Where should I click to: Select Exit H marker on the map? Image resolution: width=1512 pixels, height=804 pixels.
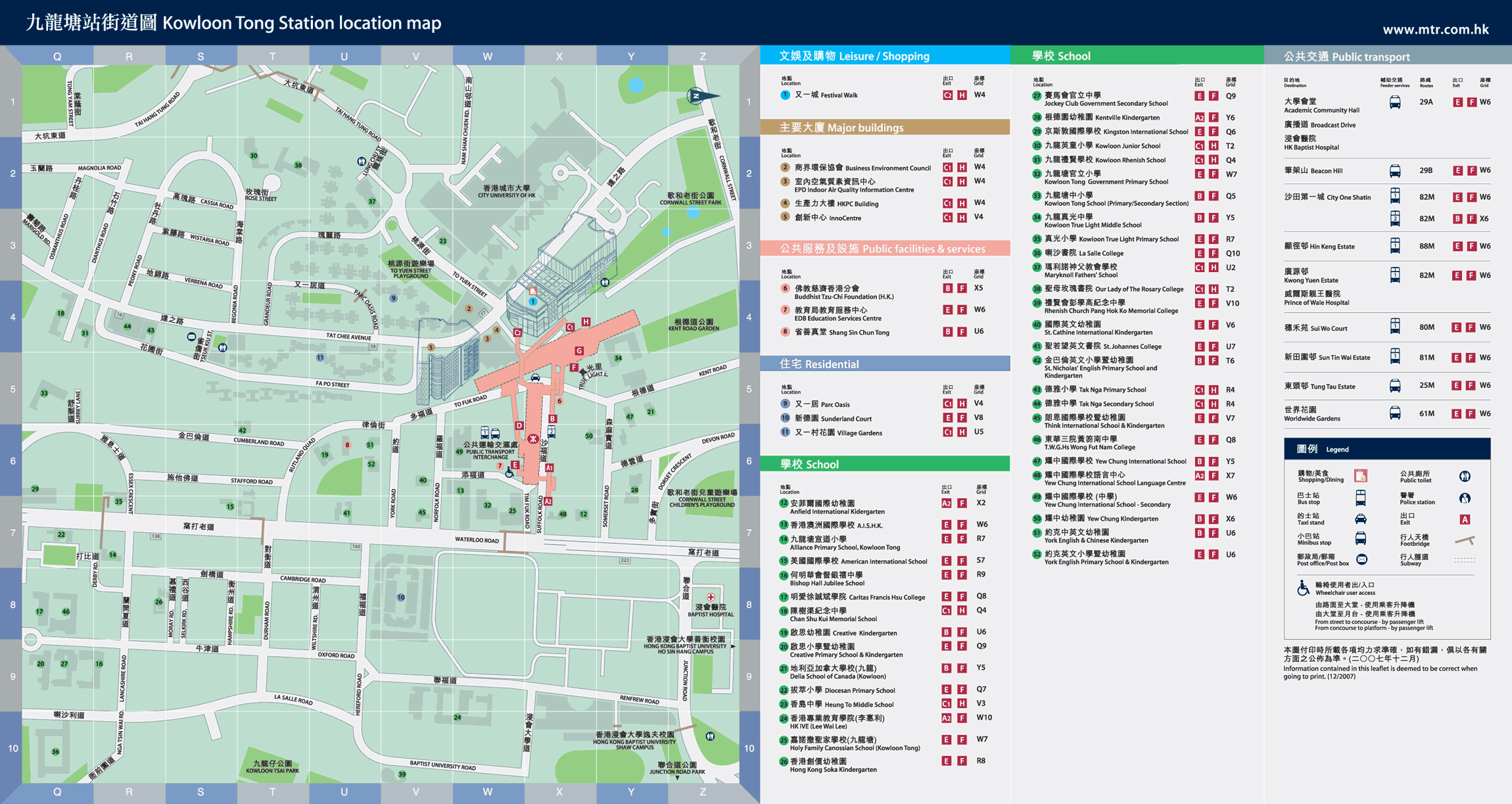coord(586,321)
